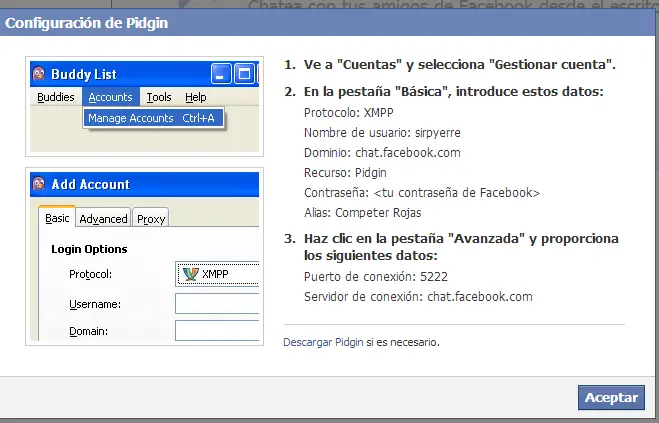The width and height of the screenshot is (659, 423).
Task: Click the text "Dominio: chat.facebook.com"
Action: click(382, 153)
